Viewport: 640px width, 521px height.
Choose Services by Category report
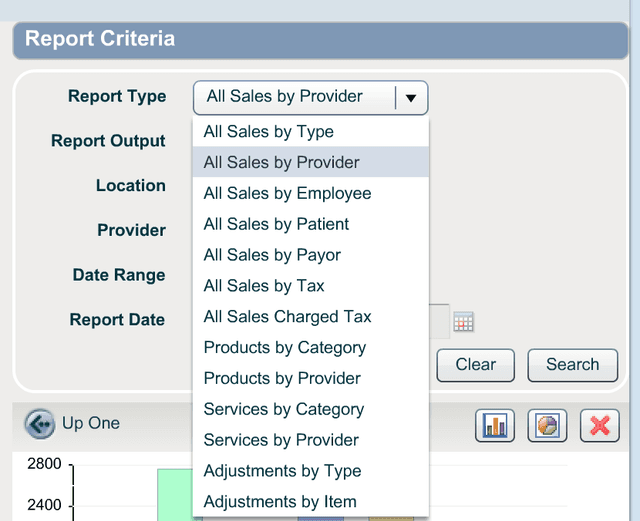click(311, 409)
